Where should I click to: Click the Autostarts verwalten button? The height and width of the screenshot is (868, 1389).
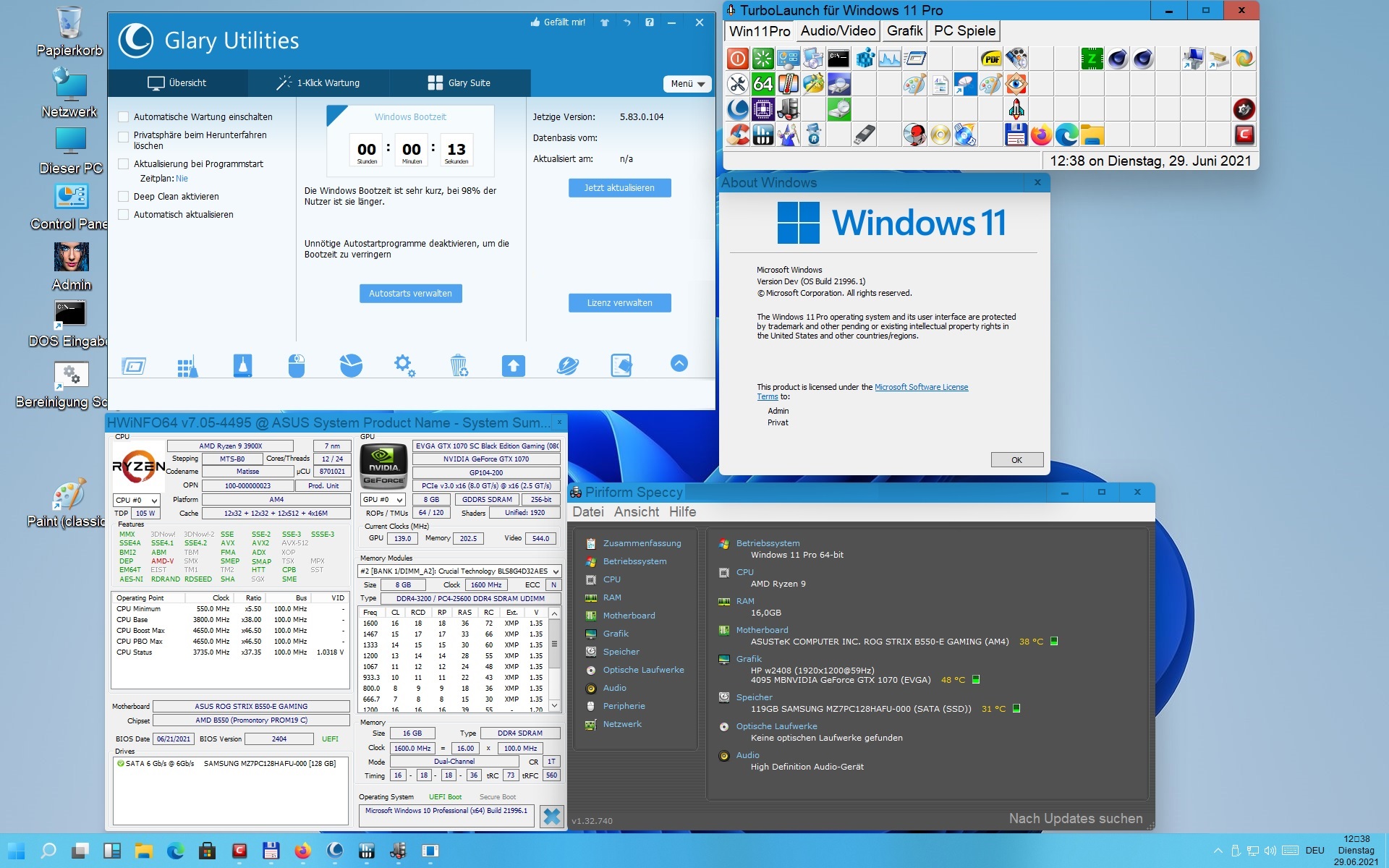point(410,294)
